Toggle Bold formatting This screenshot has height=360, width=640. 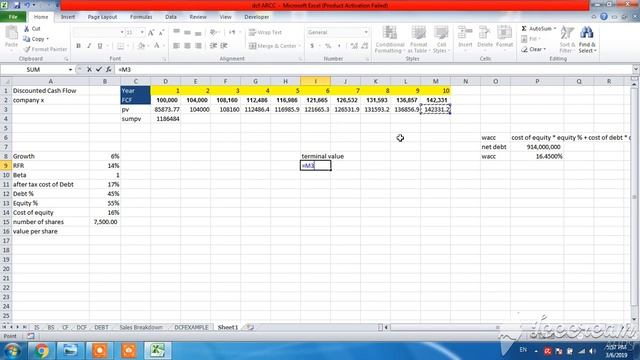[x=78, y=46]
